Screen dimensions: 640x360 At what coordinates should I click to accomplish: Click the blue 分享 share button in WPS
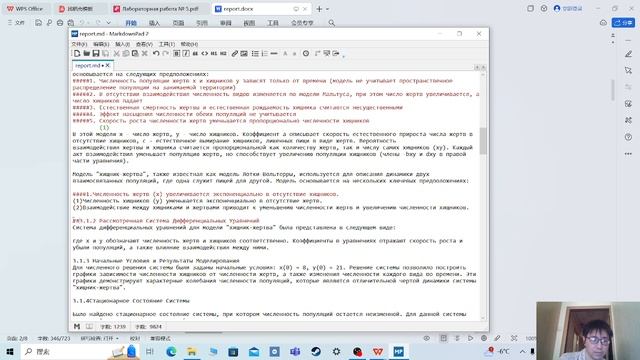pyautogui.click(x=623, y=23)
